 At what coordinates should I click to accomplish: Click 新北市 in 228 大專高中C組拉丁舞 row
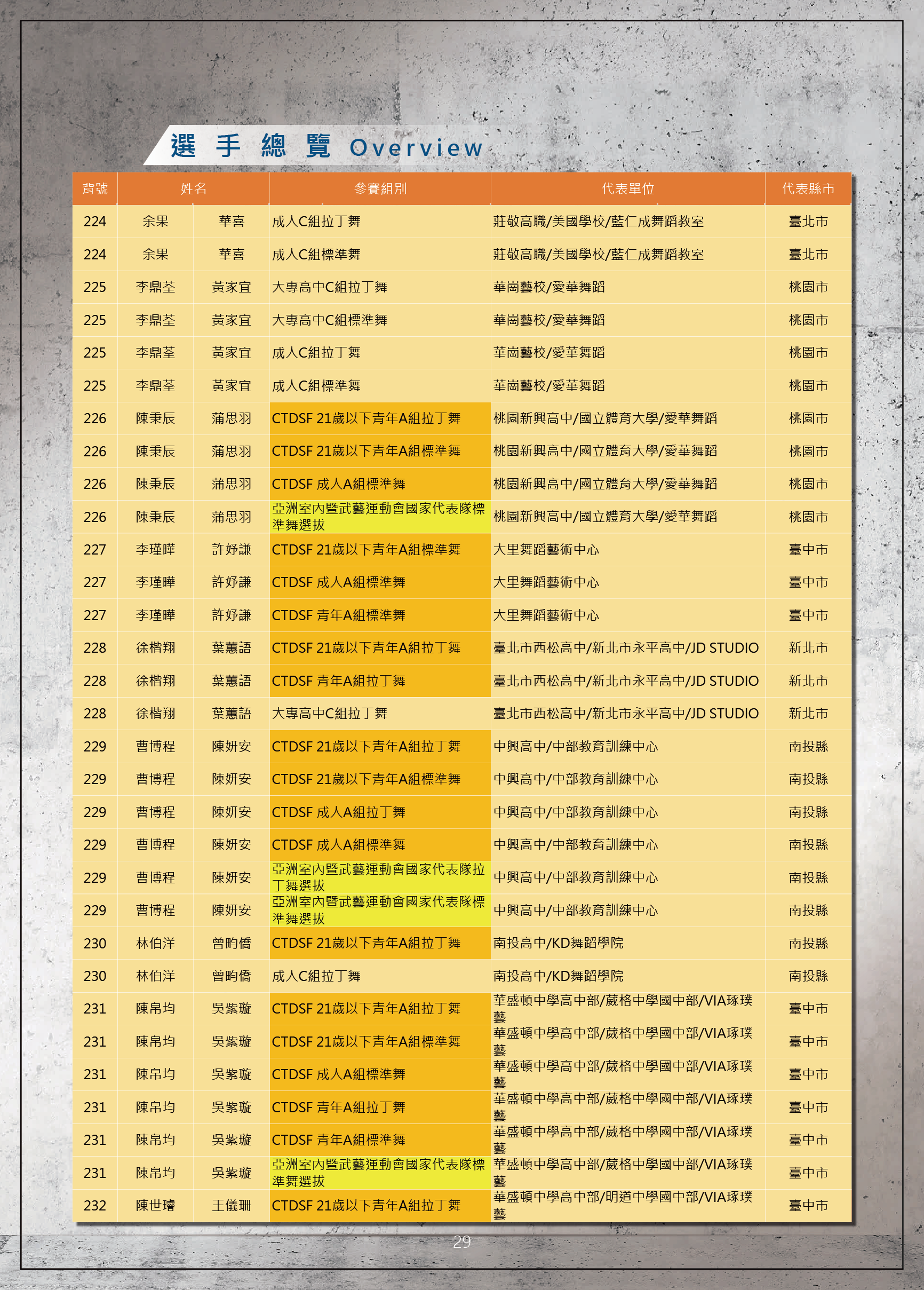[x=808, y=713]
